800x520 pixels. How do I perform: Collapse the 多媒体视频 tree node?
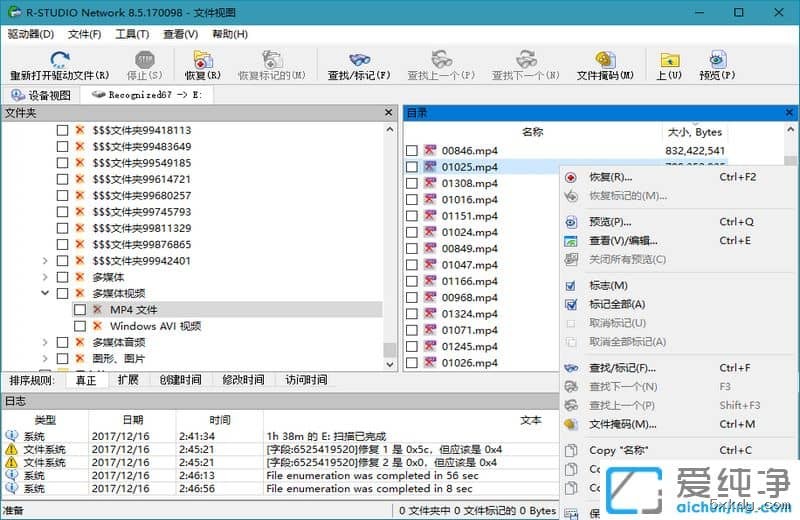click(x=45, y=293)
